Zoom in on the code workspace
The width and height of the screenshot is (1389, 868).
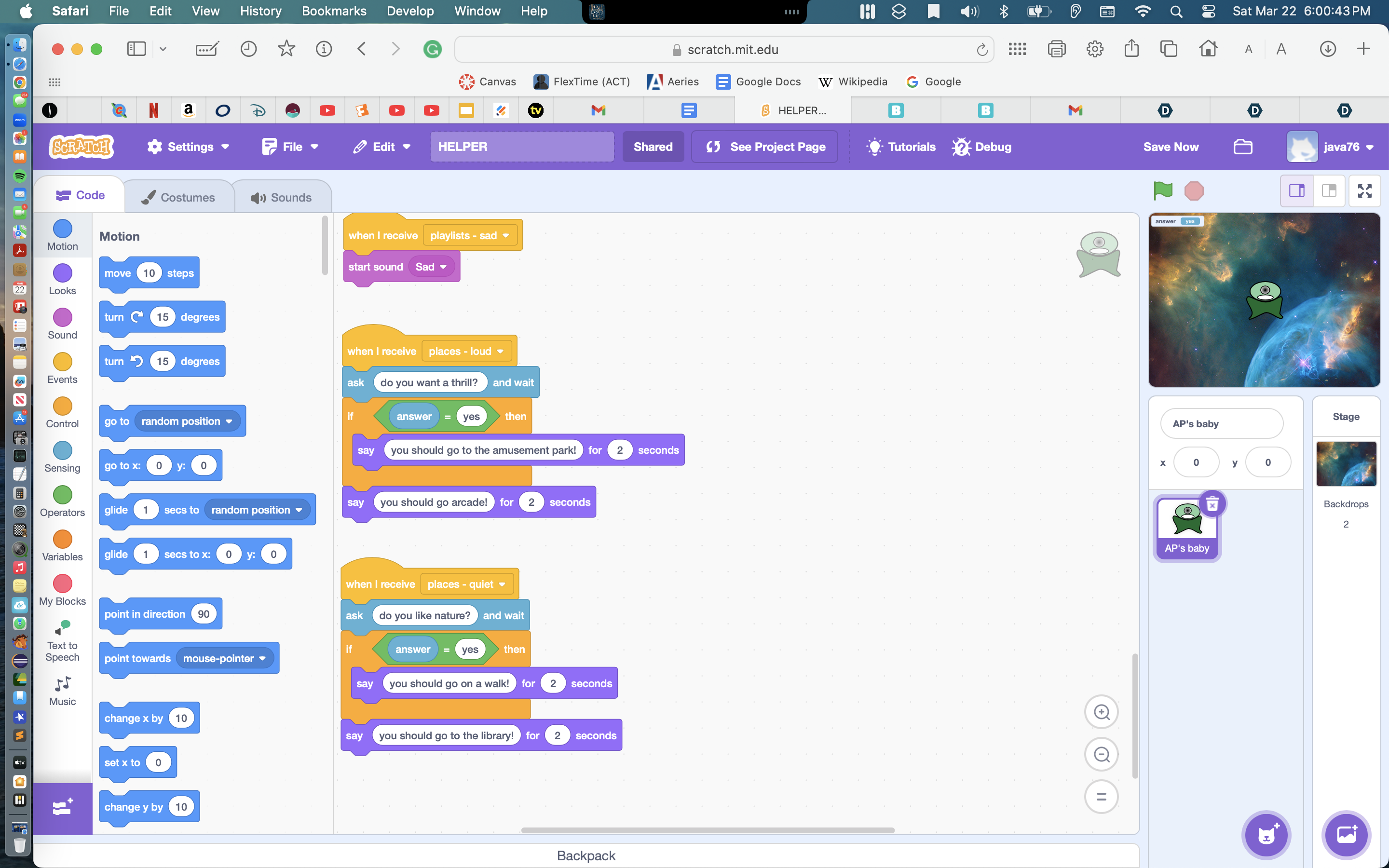(x=1101, y=712)
